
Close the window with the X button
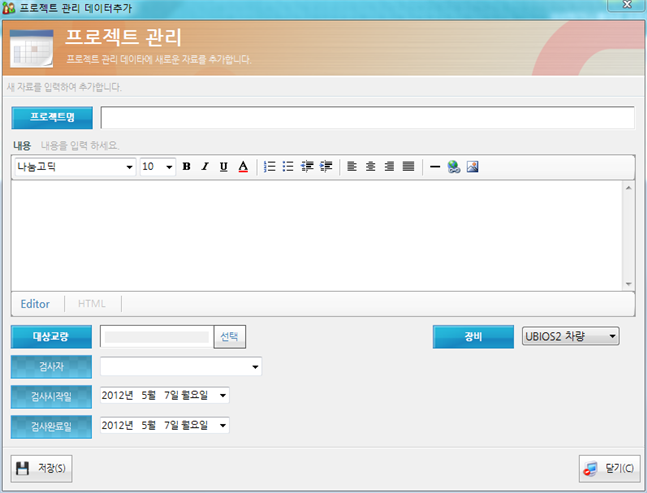coord(627,5)
